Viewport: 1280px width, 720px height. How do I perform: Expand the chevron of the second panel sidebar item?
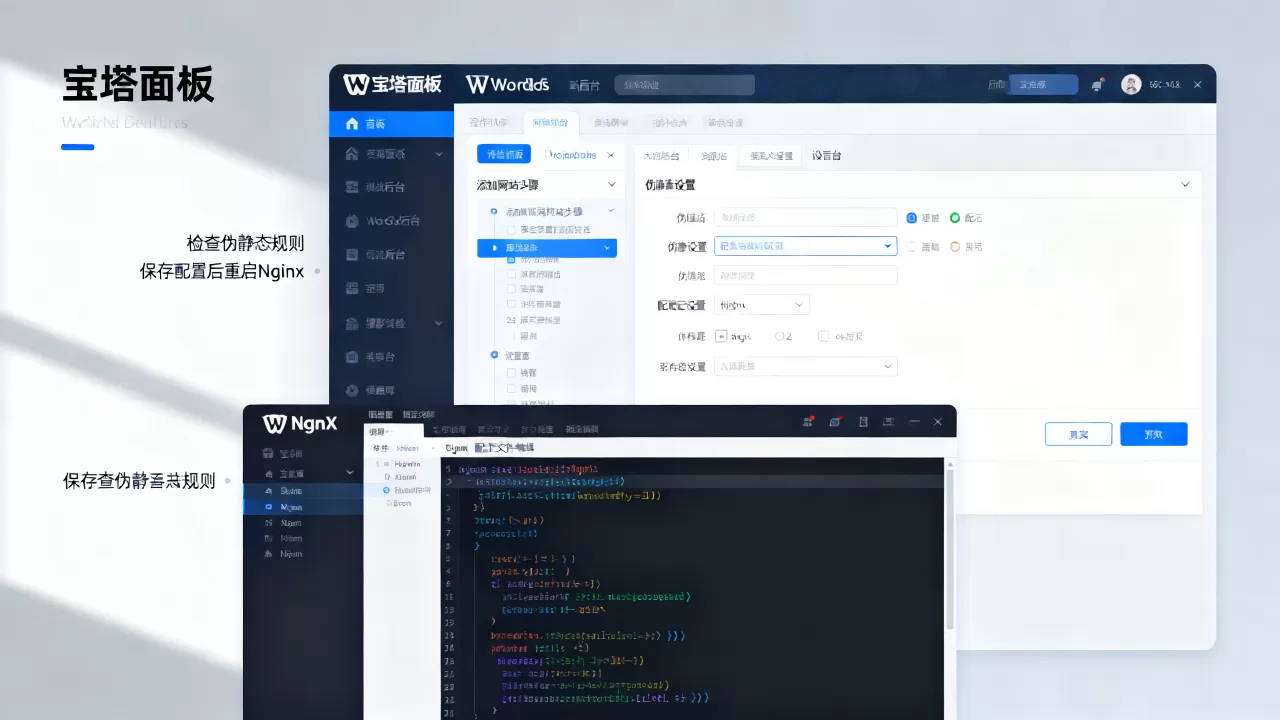439,154
